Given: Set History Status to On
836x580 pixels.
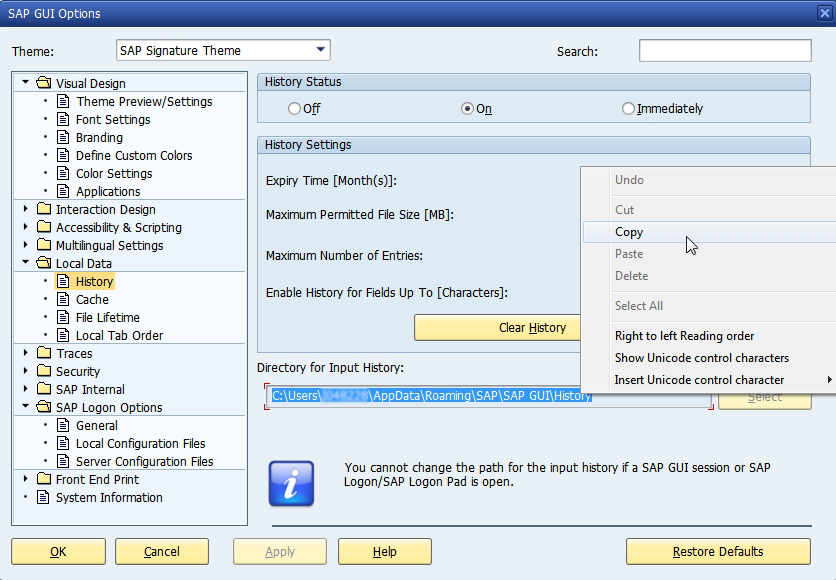Looking at the screenshot, I should click(x=467, y=109).
